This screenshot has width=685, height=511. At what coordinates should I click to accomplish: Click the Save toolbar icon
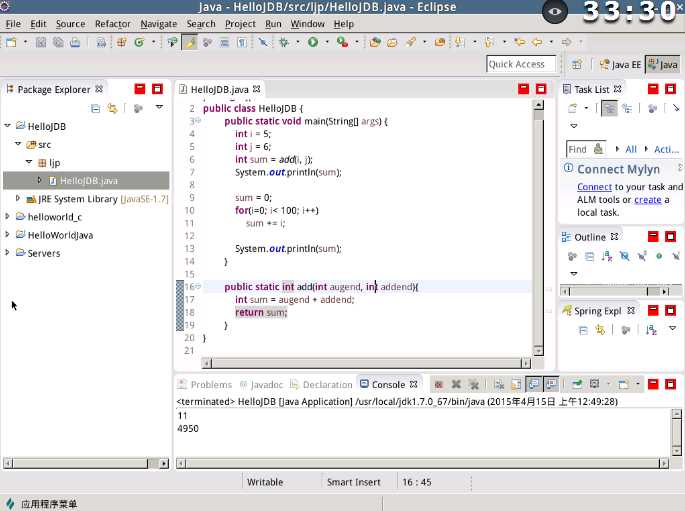coord(41,42)
